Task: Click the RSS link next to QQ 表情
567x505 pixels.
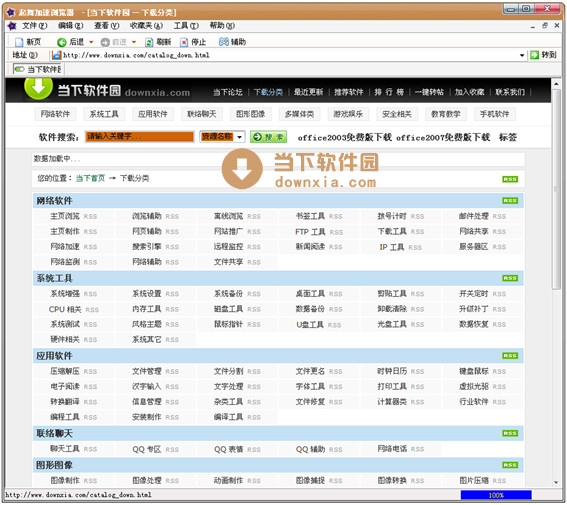Action: point(254,450)
